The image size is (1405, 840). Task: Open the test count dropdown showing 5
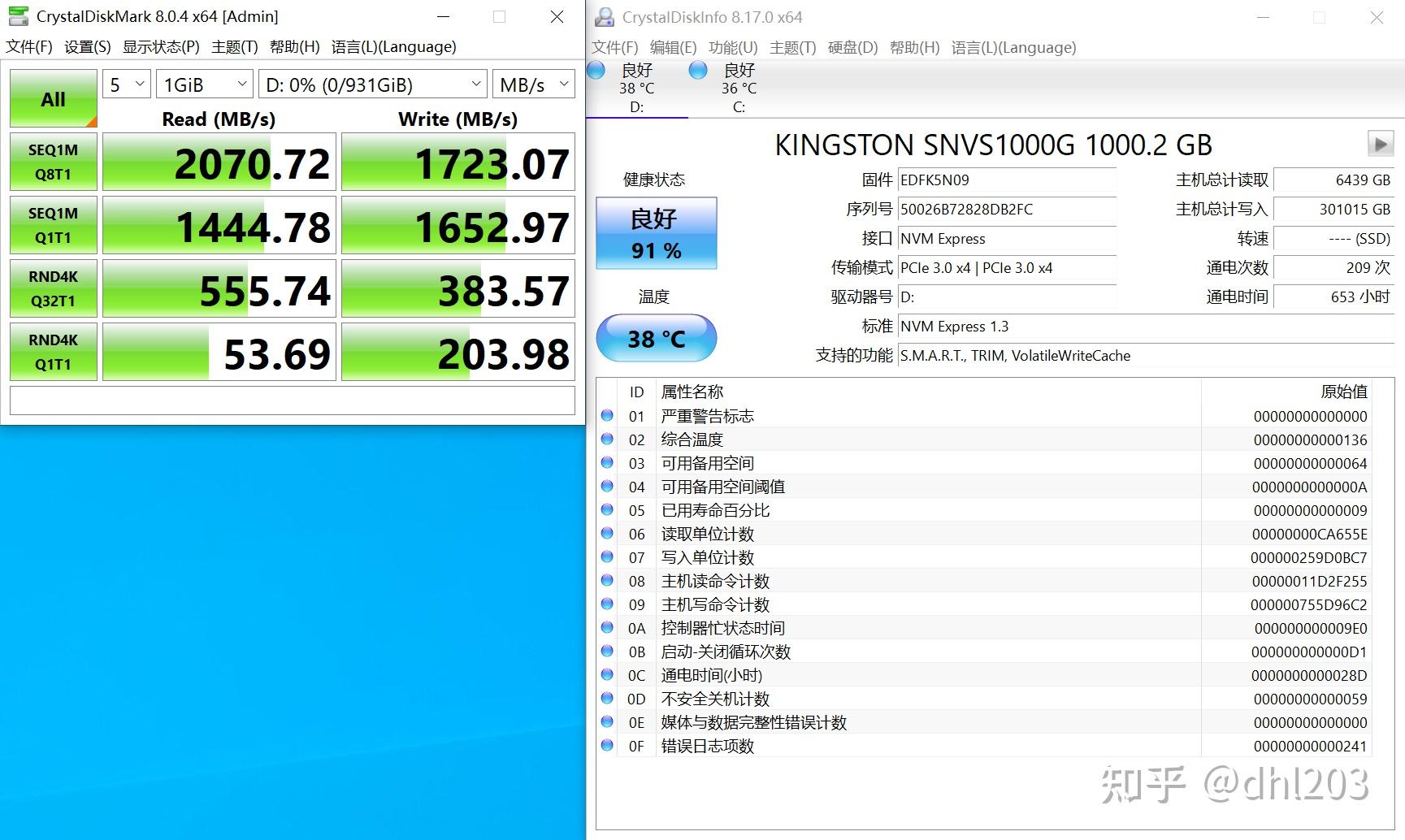pyautogui.click(x=125, y=83)
